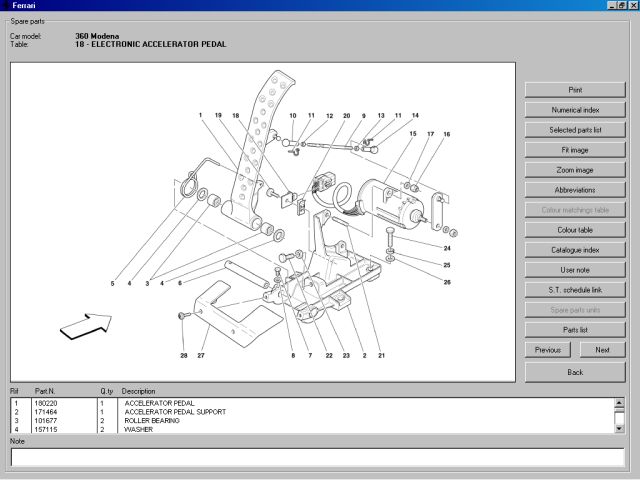Click callout number 9 in diagram
Image resolution: width=640 pixels, height=480 pixels.
tap(364, 116)
